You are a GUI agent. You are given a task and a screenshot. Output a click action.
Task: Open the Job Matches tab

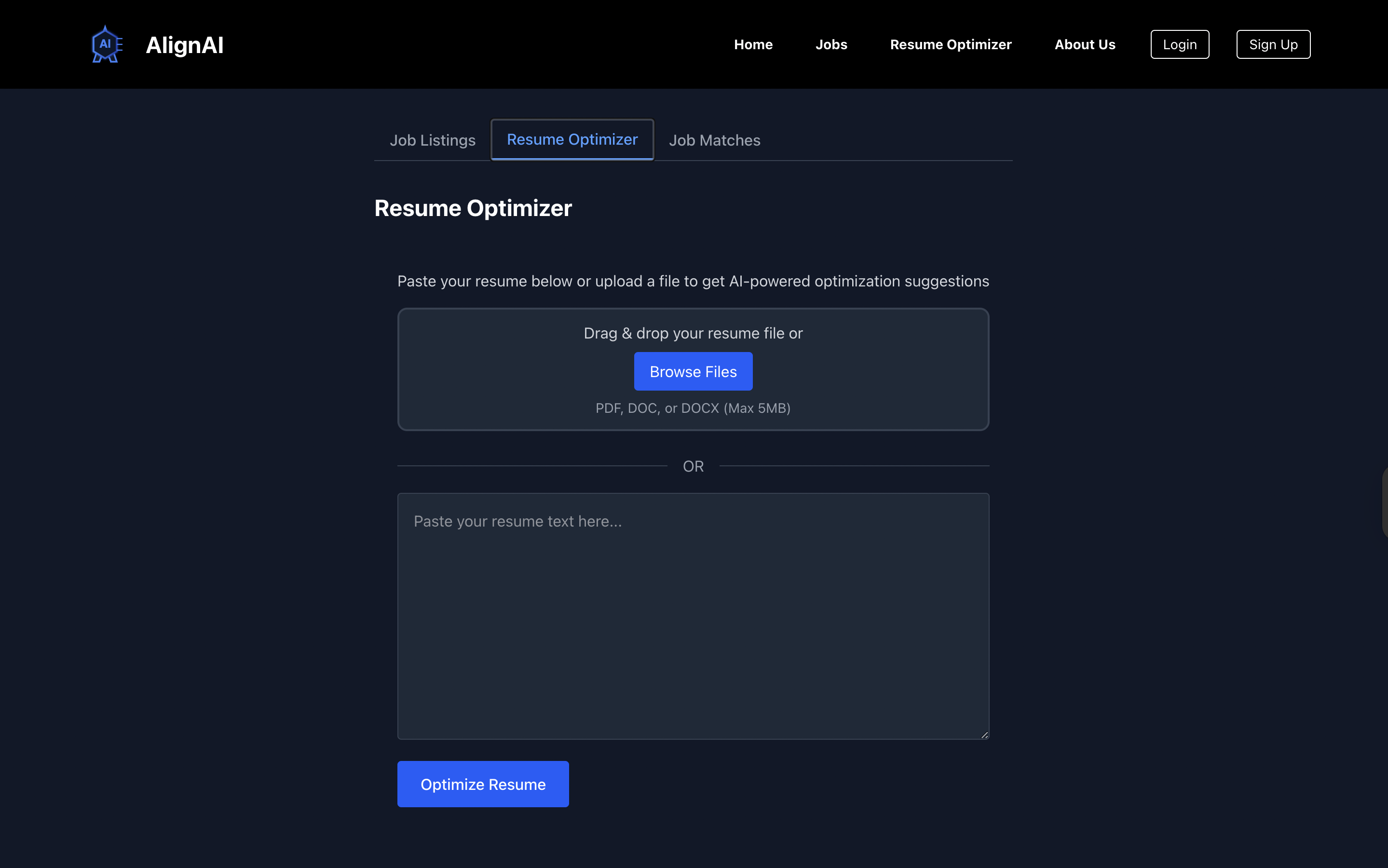pyautogui.click(x=714, y=140)
